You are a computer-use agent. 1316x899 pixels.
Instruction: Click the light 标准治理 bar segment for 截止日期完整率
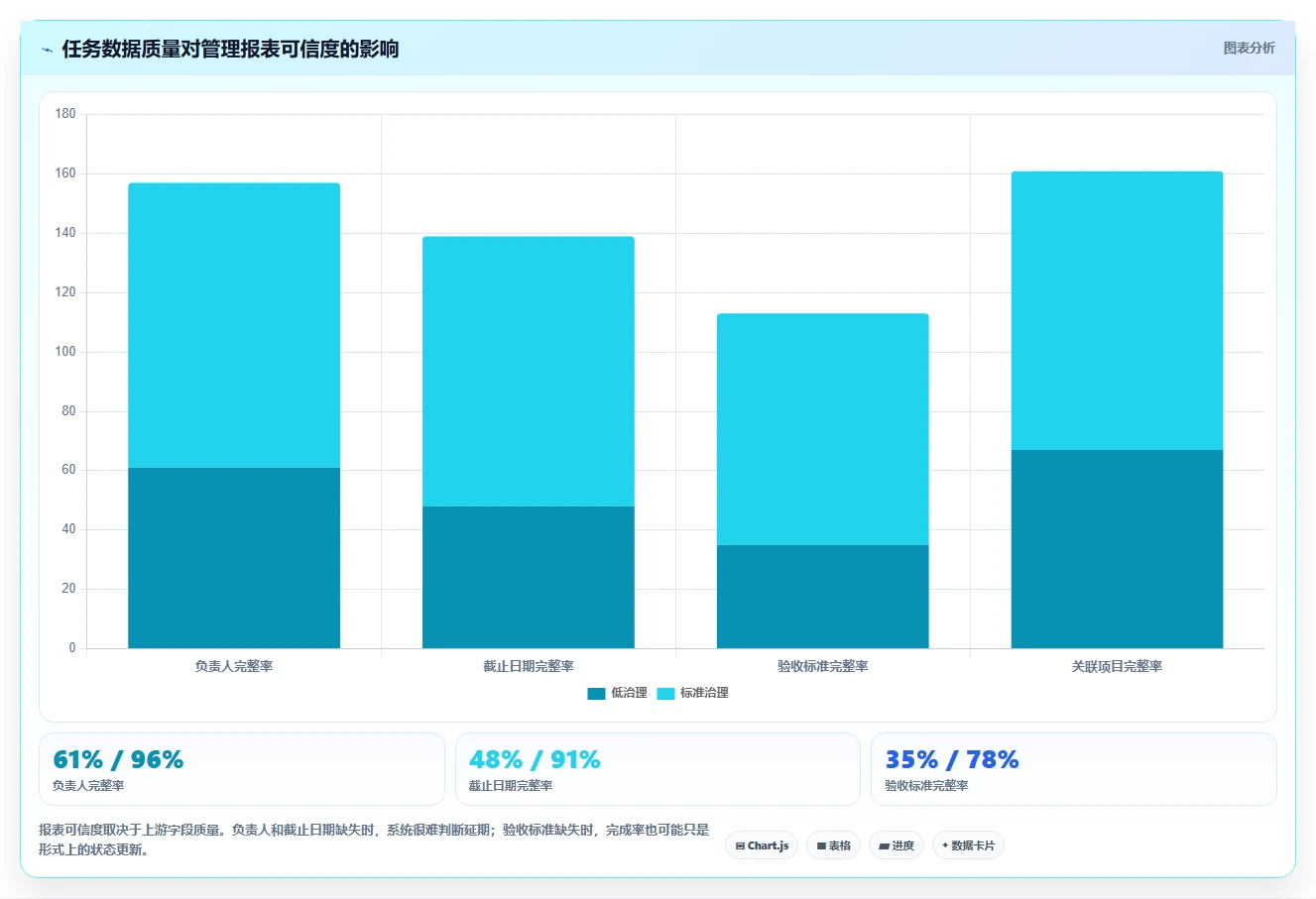[529, 372]
